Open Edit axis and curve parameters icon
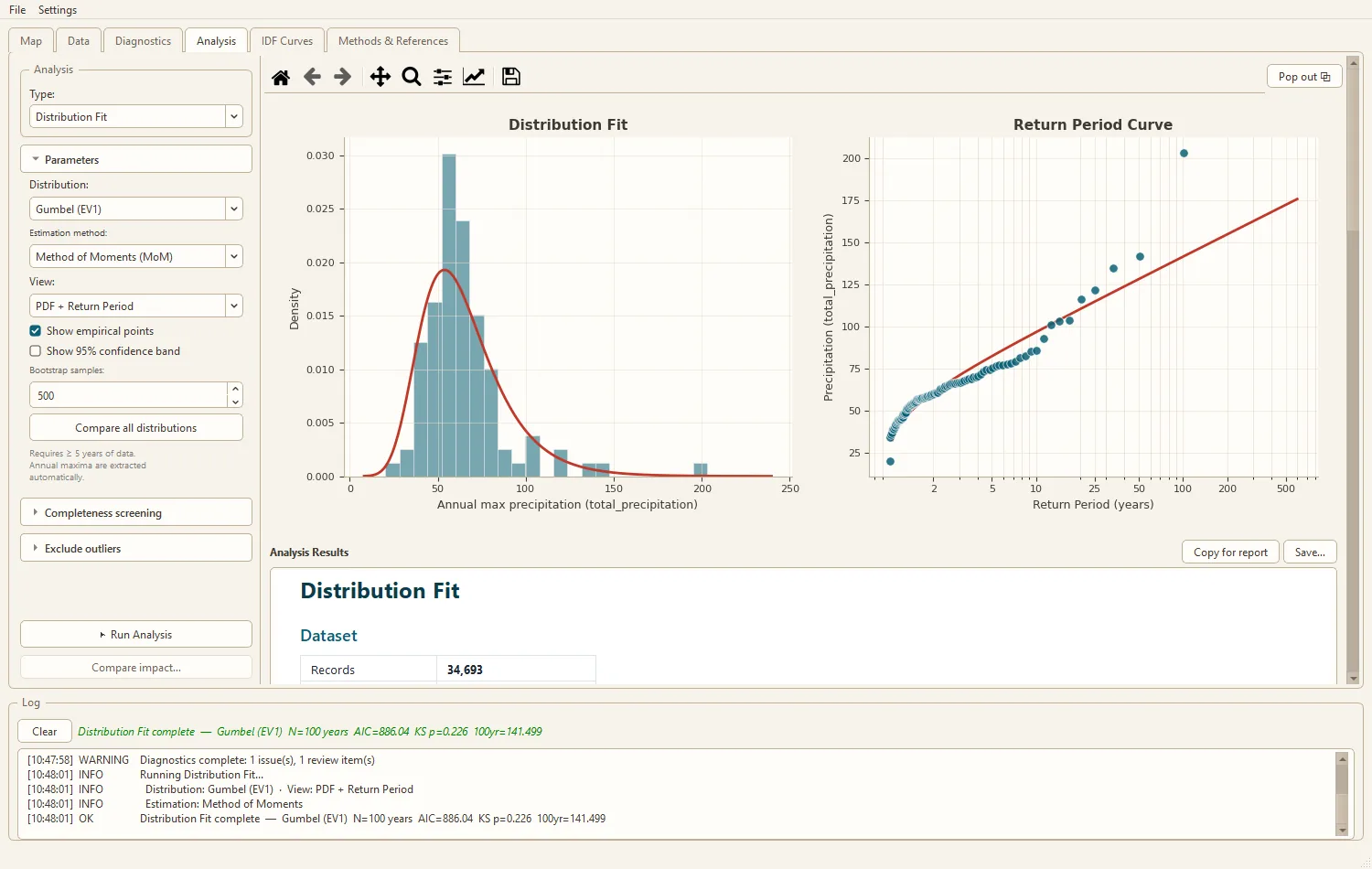Image resolution: width=1372 pixels, height=869 pixels. [x=474, y=77]
